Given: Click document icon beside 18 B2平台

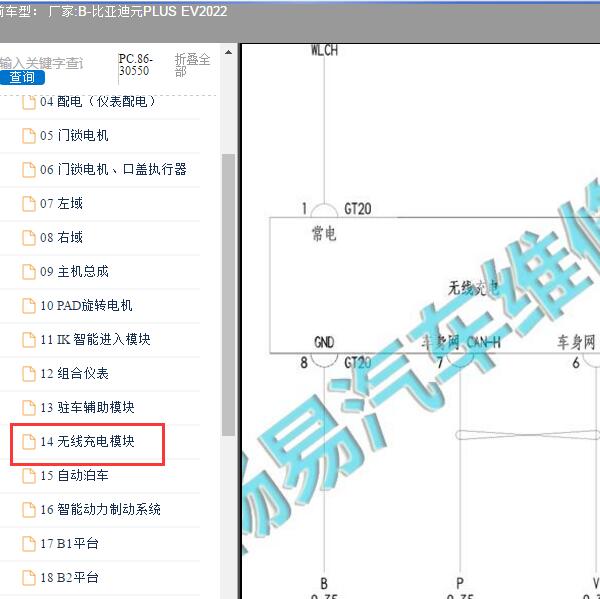Looking at the screenshot, I should (29, 578).
